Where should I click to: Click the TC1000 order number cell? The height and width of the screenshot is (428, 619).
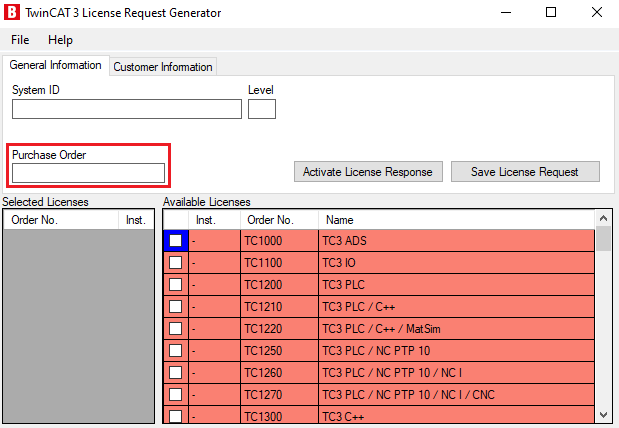click(279, 240)
